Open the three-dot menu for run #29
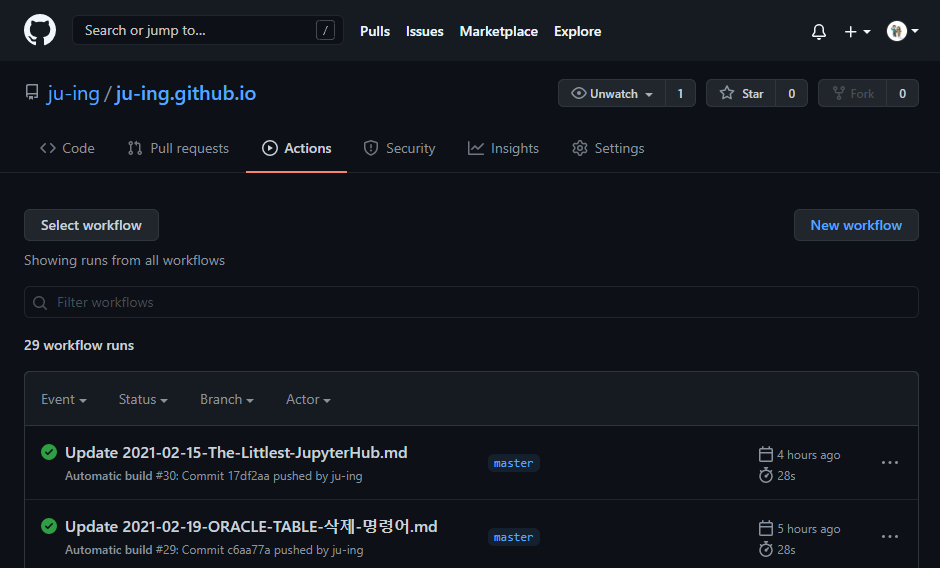Screen dimensions: 940x568 click(x=890, y=536)
